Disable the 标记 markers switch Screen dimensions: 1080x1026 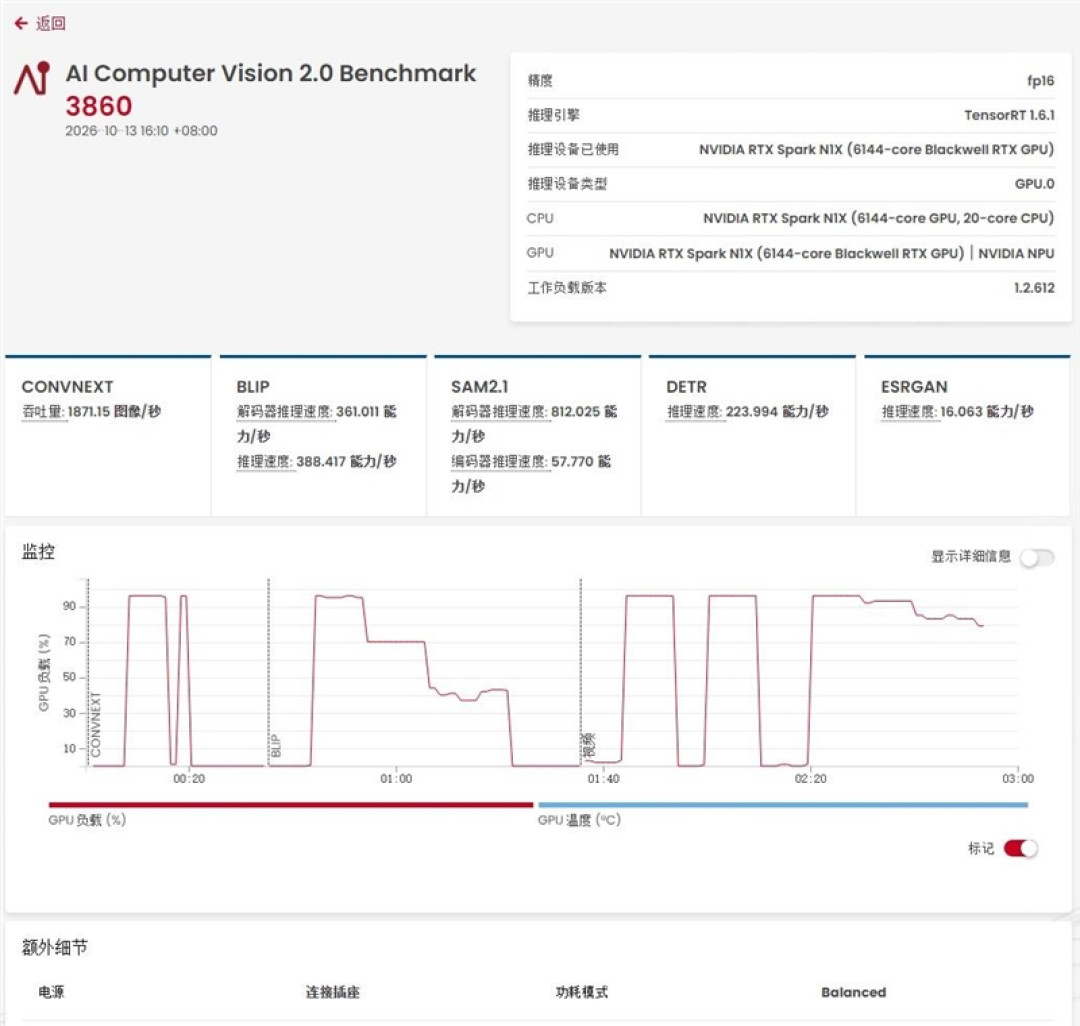tap(1020, 848)
